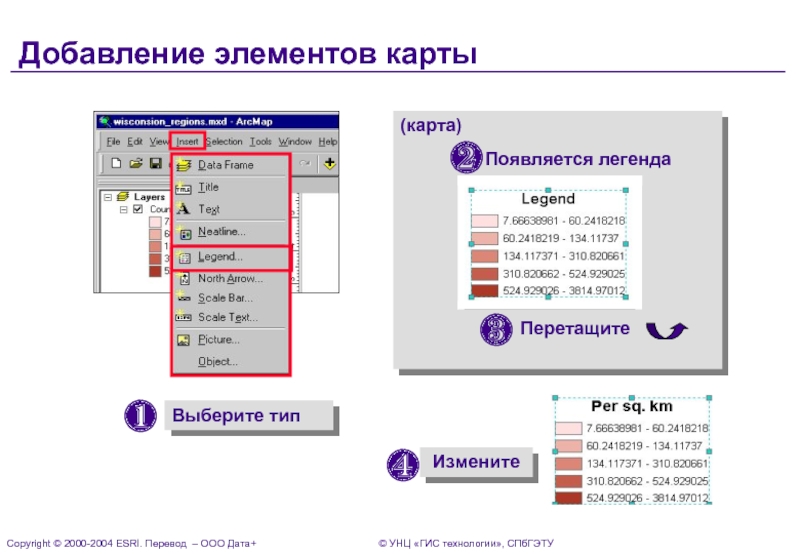Click the Save floppy disk toolbar icon
This screenshot has height=554, width=800.
(156, 163)
